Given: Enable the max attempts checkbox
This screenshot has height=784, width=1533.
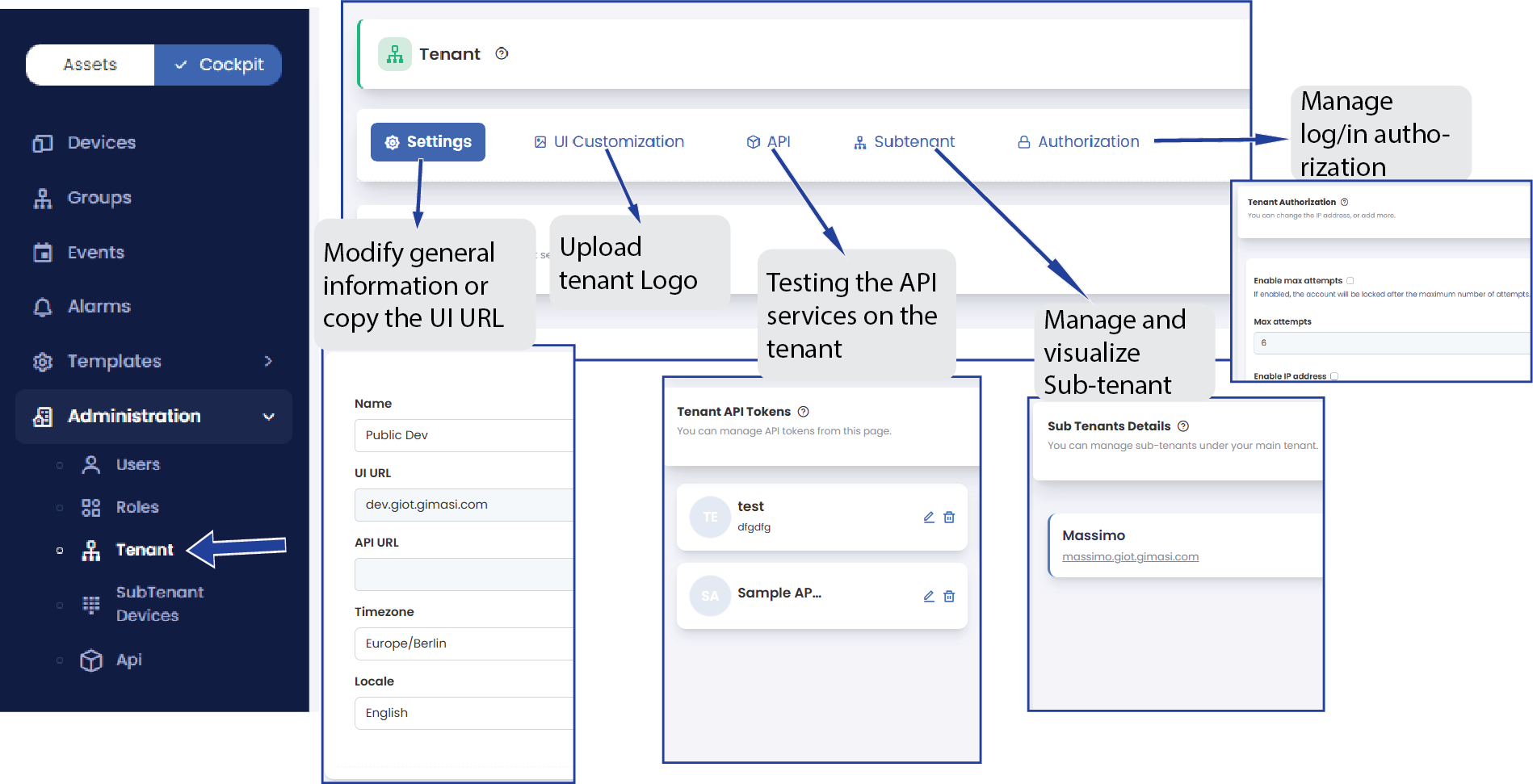Looking at the screenshot, I should [1350, 281].
